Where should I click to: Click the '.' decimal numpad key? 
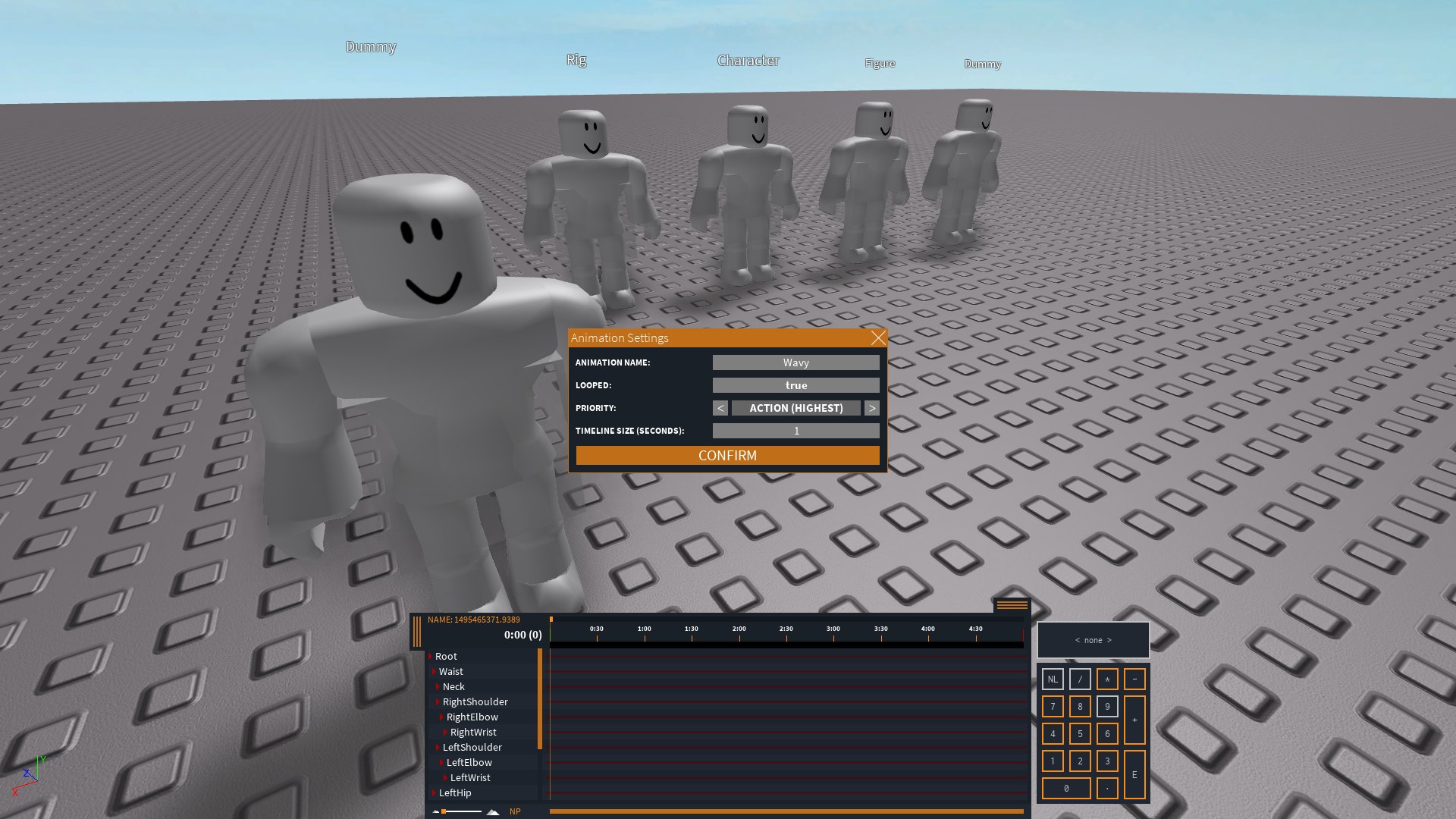pyautogui.click(x=1107, y=789)
